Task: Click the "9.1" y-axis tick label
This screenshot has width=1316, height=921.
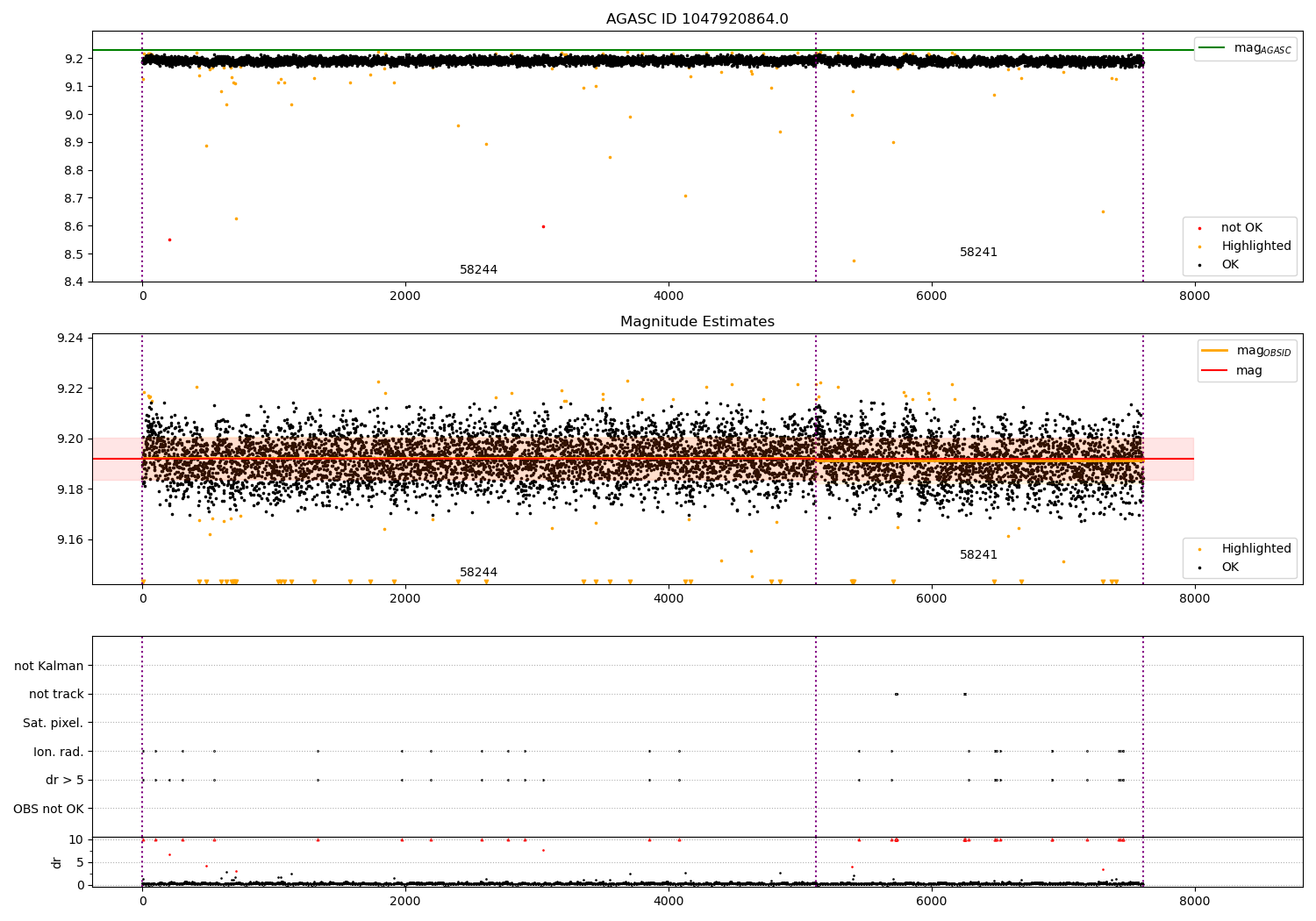Action: (x=74, y=87)
